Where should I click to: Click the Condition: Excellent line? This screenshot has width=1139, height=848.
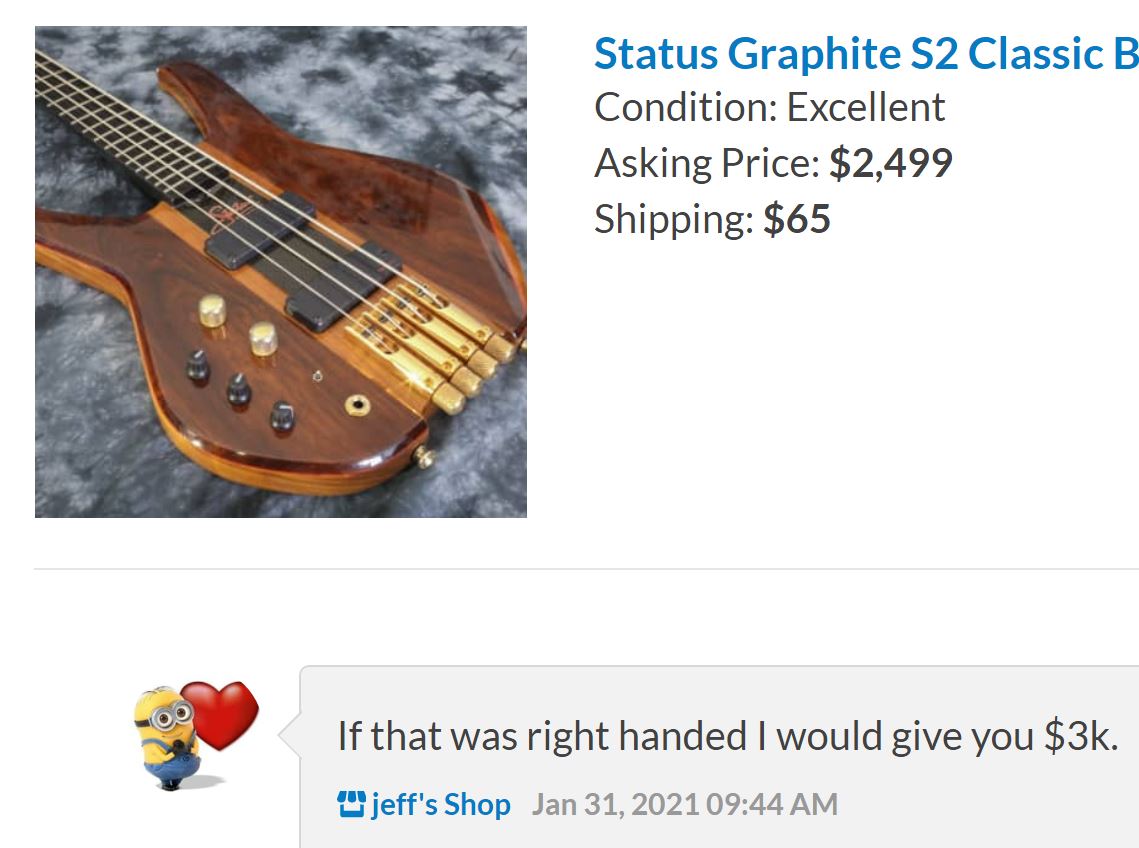(769, 108)
